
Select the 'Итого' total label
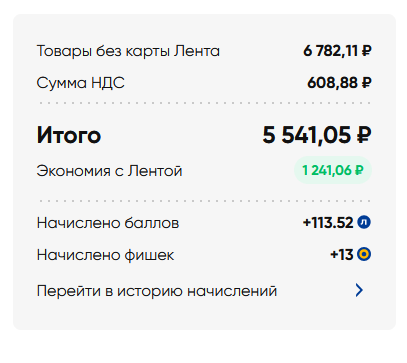69,135
